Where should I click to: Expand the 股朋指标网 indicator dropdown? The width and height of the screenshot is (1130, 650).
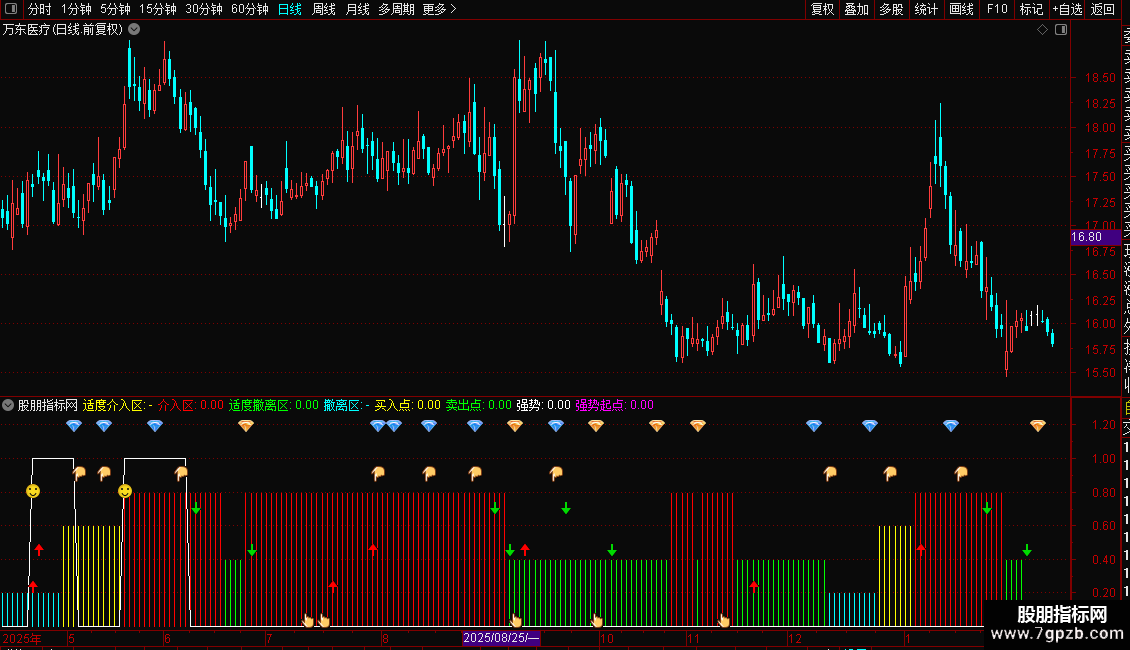[x=8, y=405]
